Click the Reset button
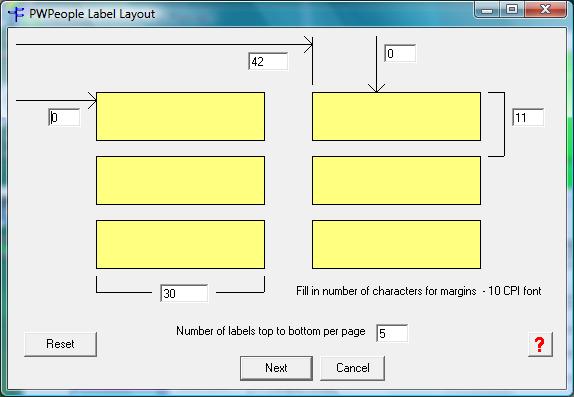Screen dimensions: 574x397 pyautogui.click(x=60, y=344)
